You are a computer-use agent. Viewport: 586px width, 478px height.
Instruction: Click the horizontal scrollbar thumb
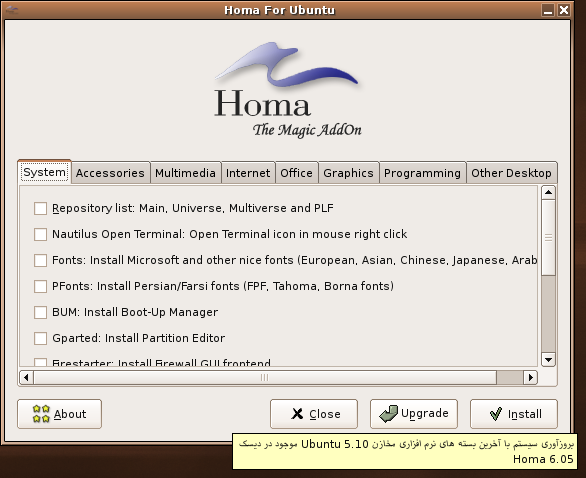click(x=265, y=377)
